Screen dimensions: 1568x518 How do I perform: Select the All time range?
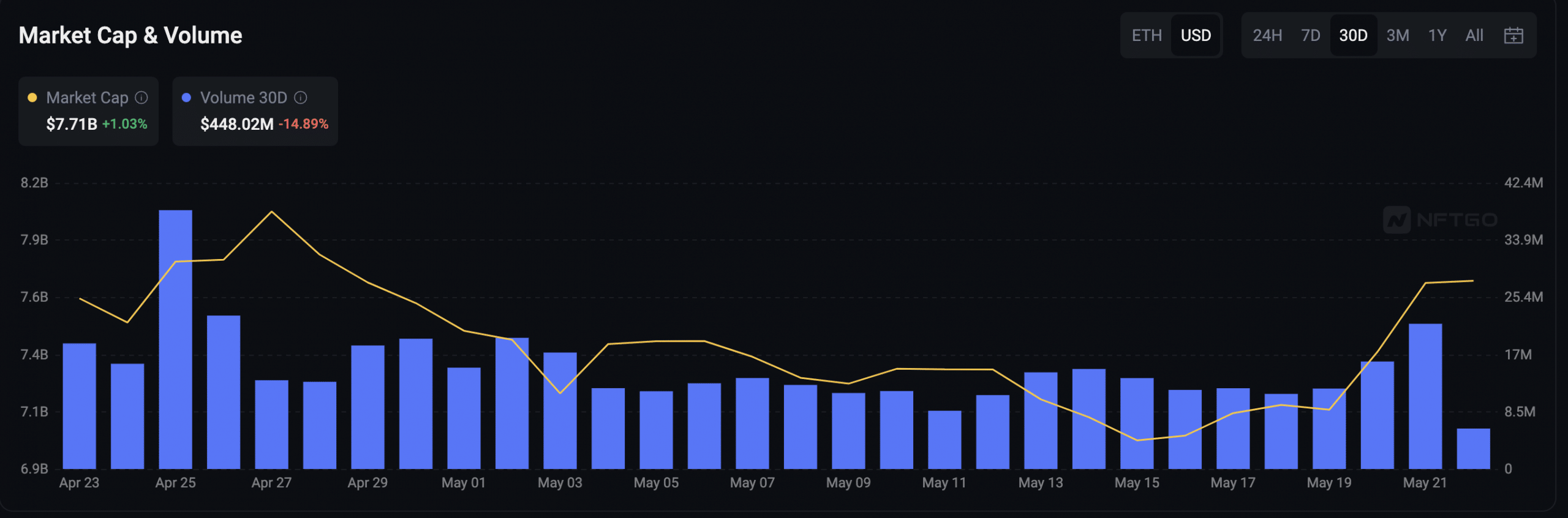(1474, 36)
